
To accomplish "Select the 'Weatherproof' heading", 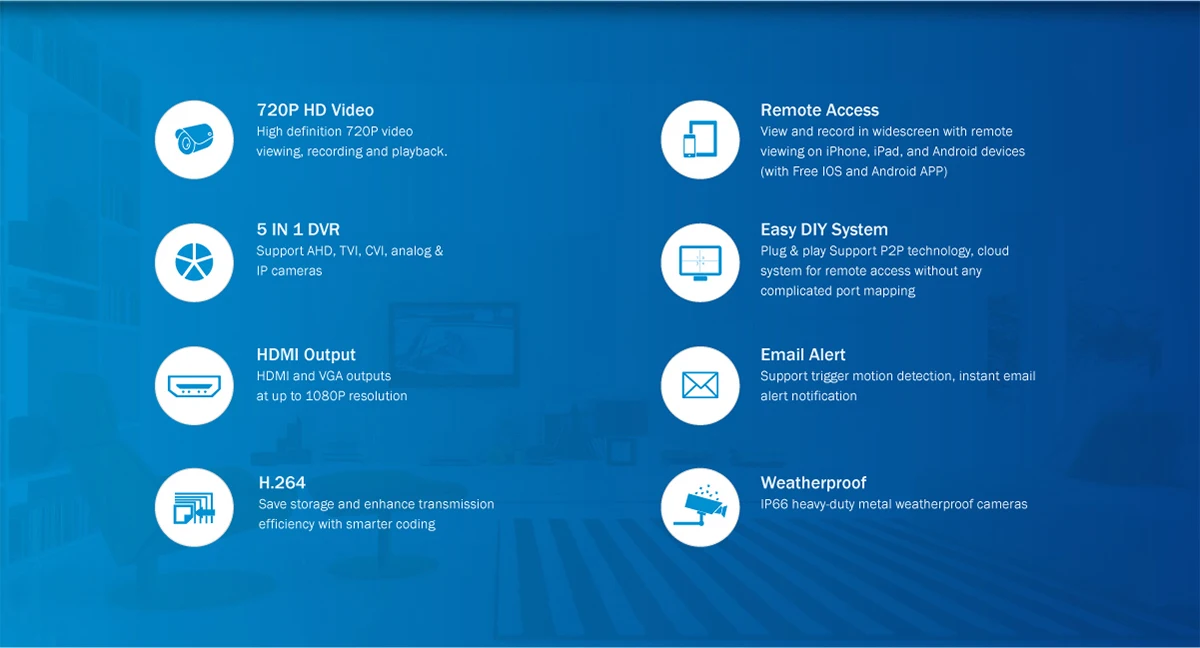I will pyautogui.click(x=814, y=482).
